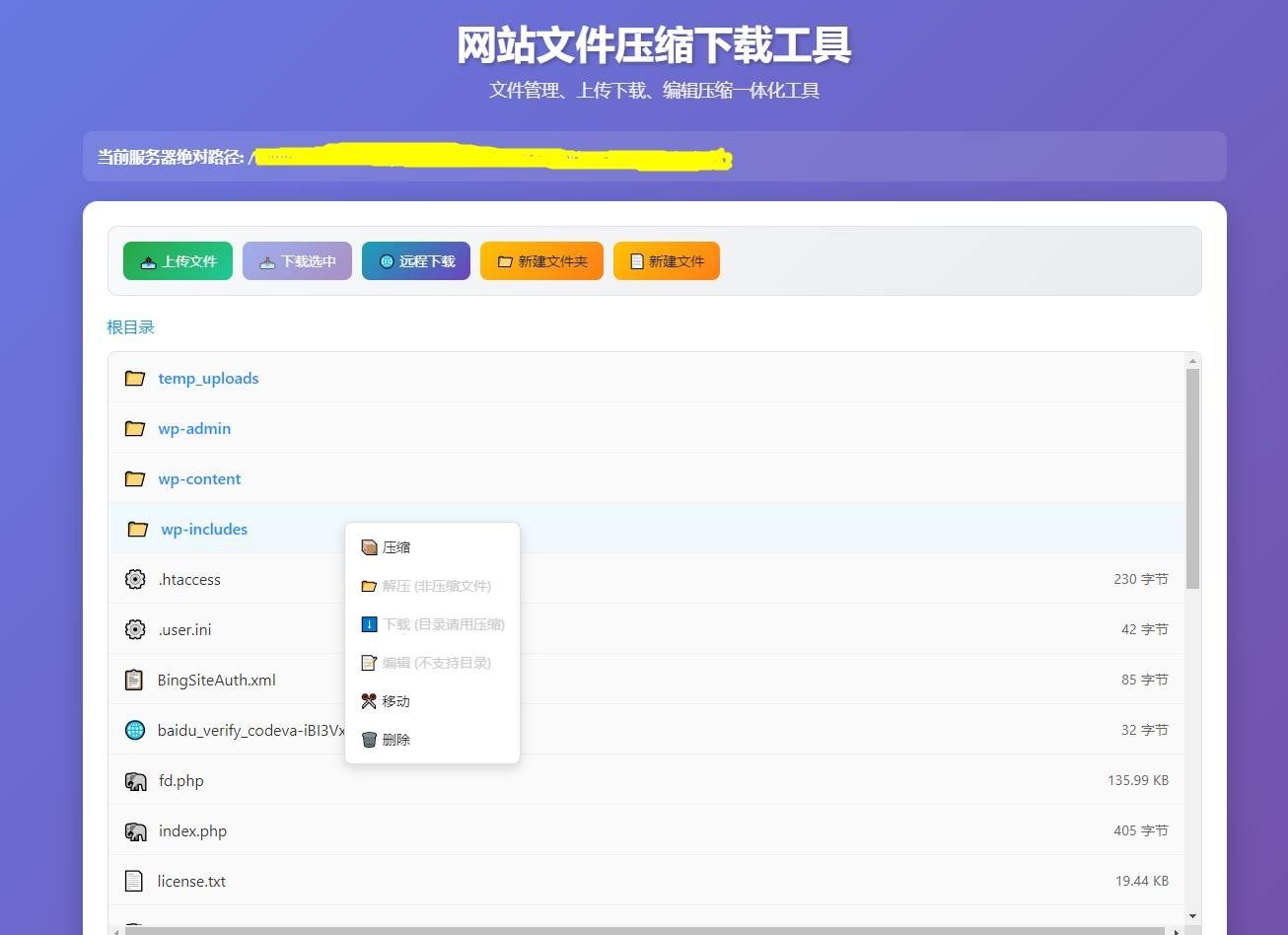Click the folder icon beside temp_uploads

pos(135,379)
